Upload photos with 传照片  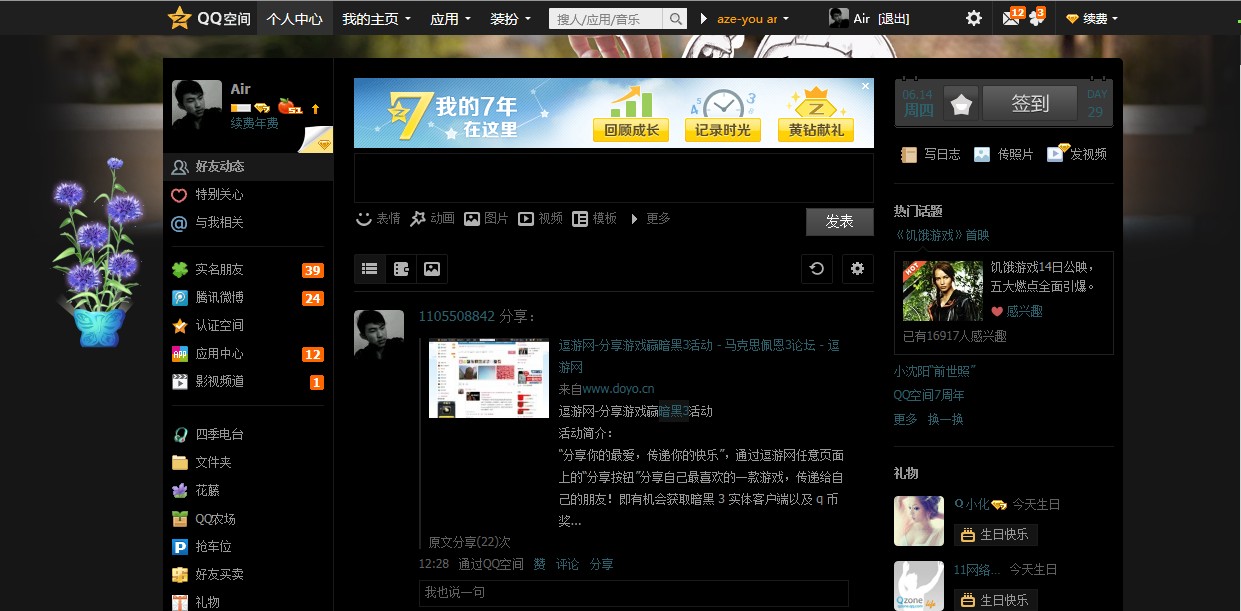[1004, 154]
